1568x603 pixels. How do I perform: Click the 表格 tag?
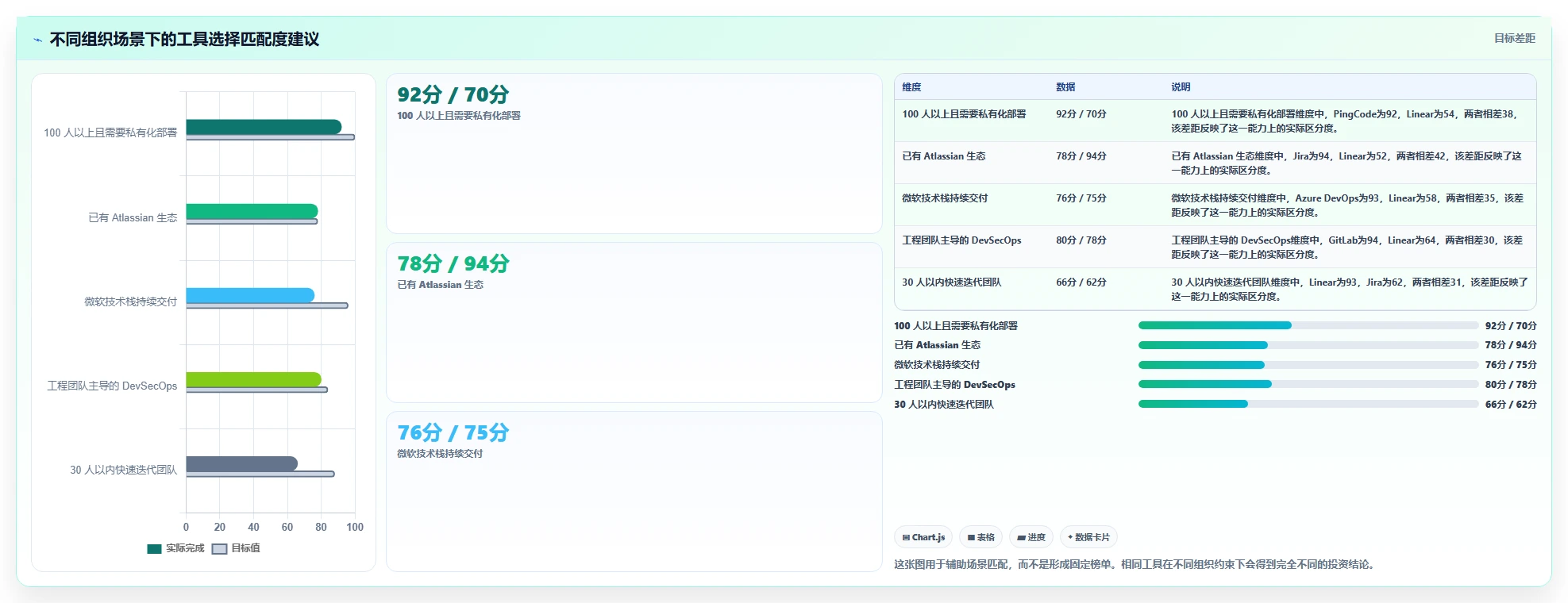tap(980, 537)
